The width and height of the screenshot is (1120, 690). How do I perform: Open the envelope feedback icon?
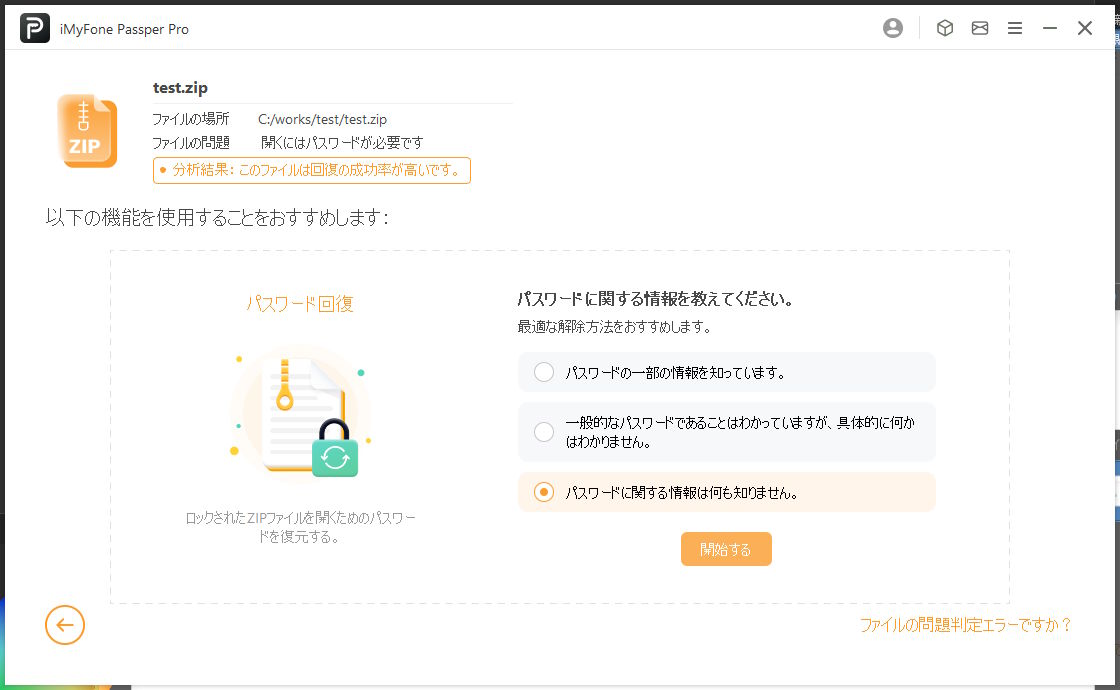tap(980, 29)
